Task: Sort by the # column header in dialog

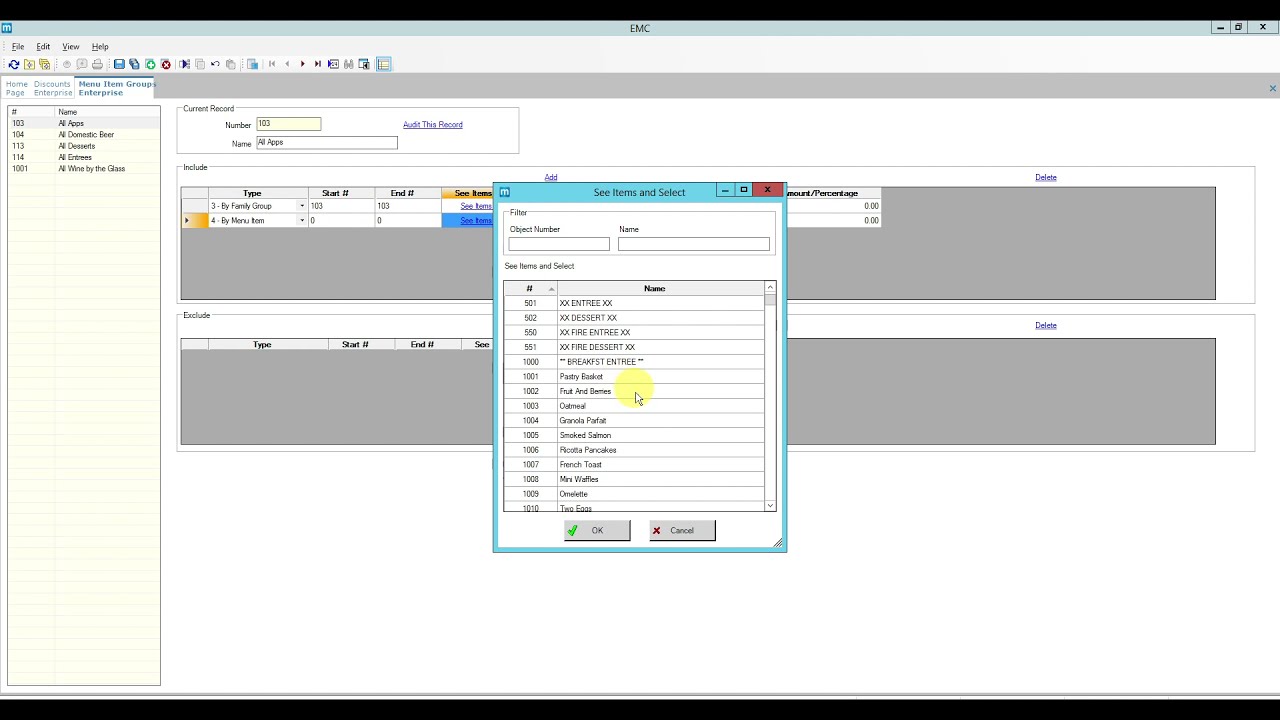Action: click(x=530, y=288)
